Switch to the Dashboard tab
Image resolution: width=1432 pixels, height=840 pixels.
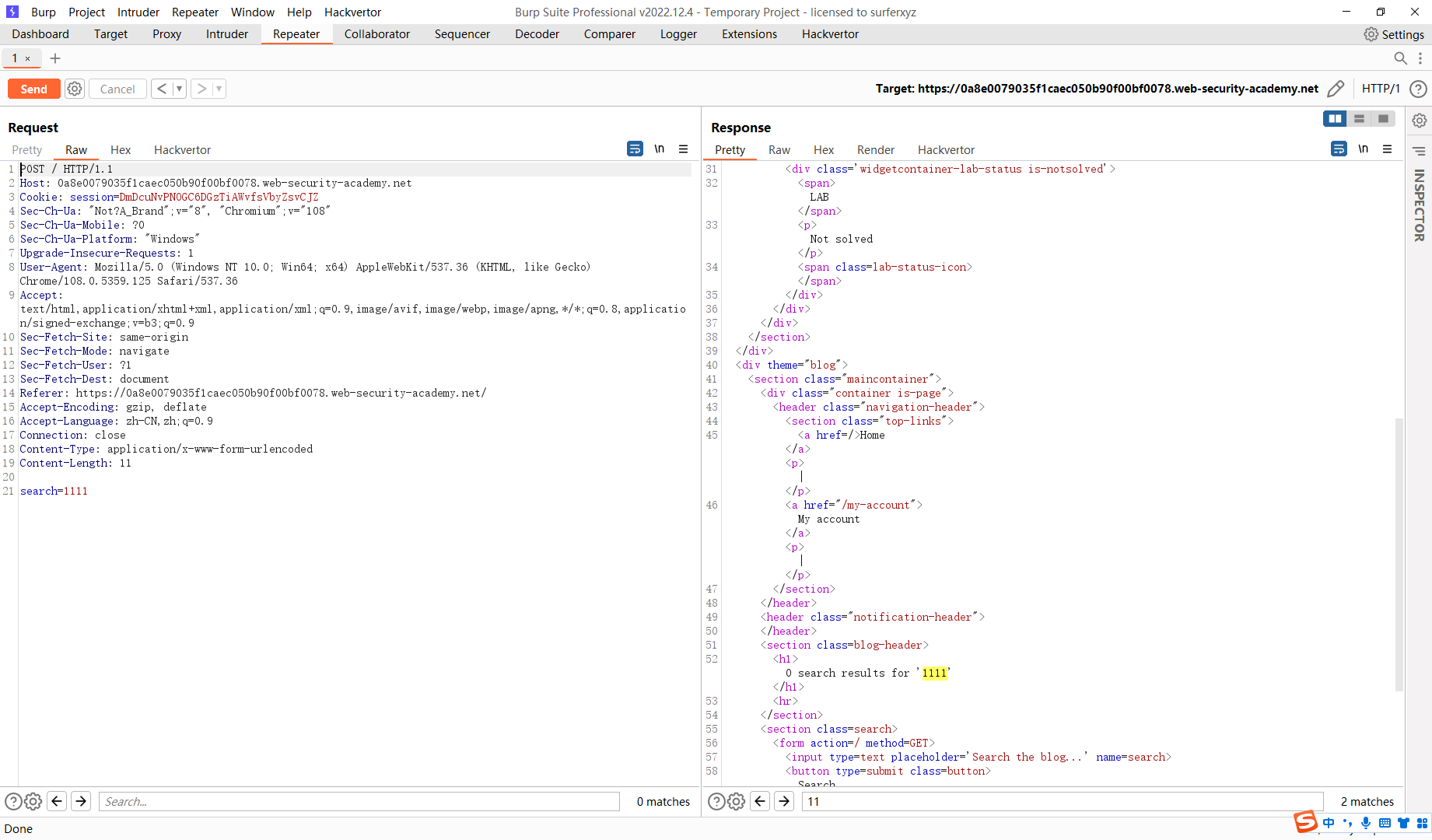40,34
